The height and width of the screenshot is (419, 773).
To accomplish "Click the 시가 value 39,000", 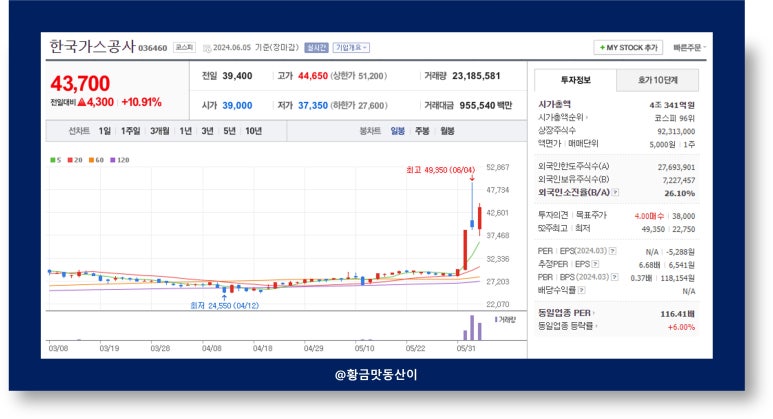I will [237, 105].
